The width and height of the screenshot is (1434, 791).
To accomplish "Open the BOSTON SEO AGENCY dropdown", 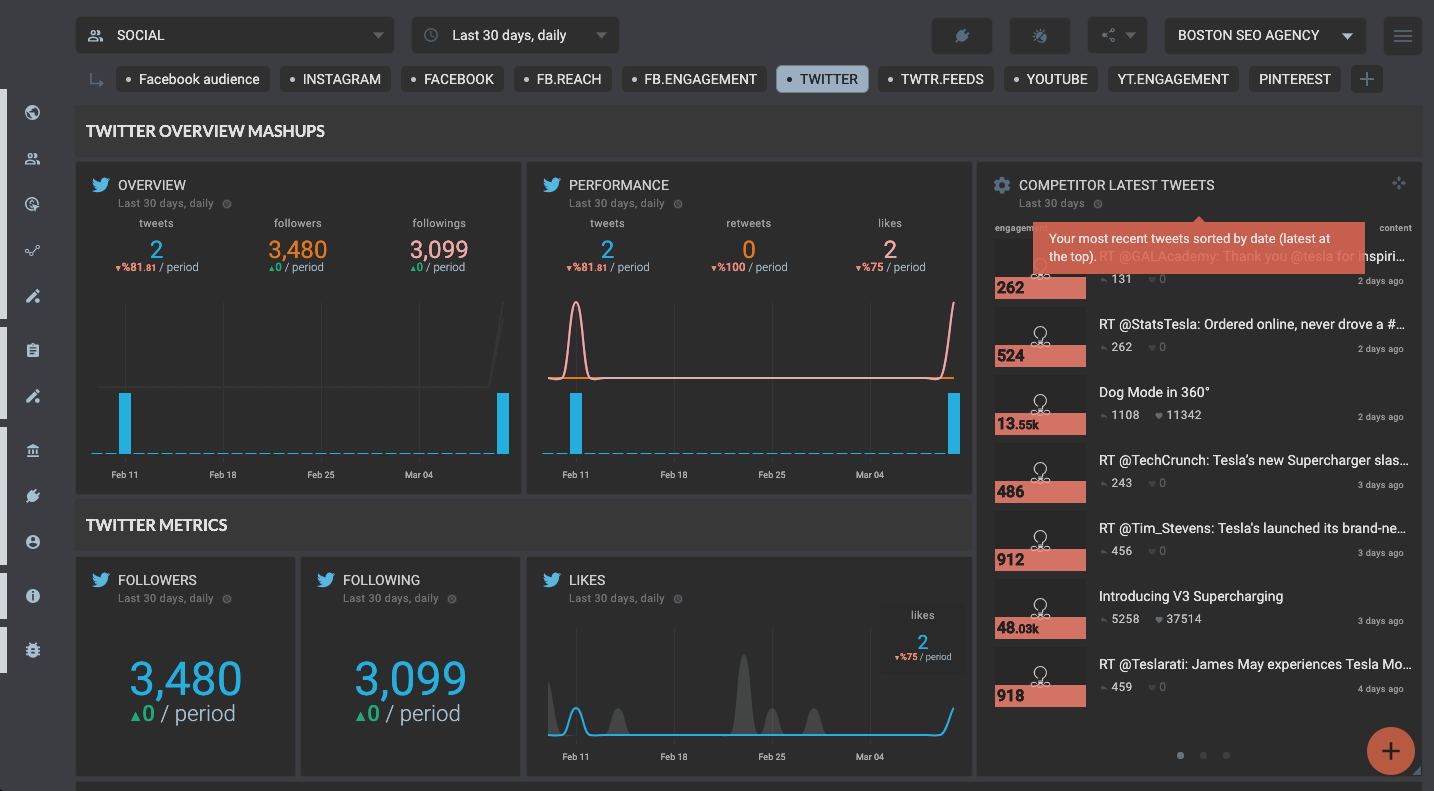I will pyautogui.click(x=1265, y=35).
